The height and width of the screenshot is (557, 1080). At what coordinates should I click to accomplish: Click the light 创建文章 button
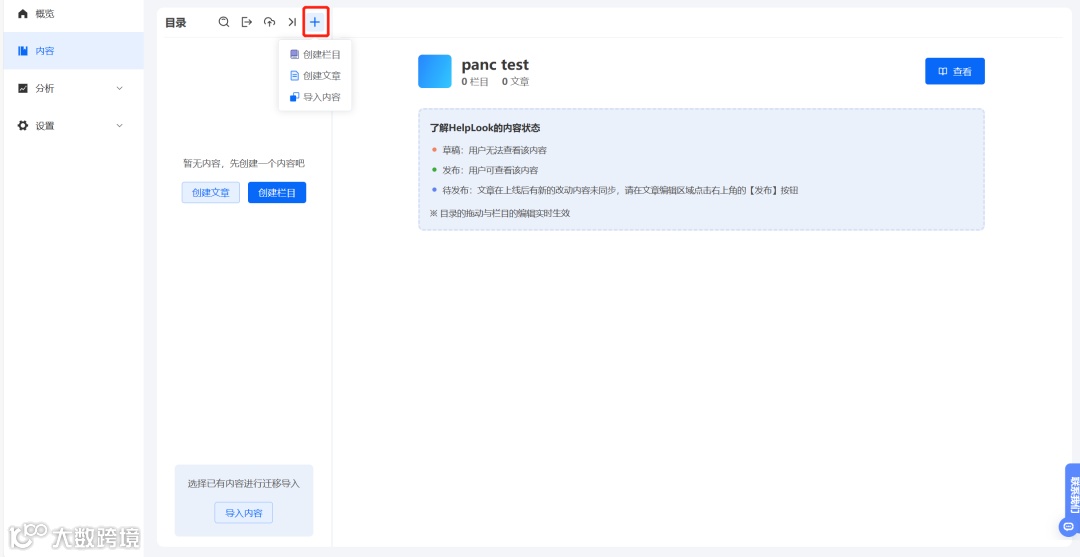[x=211, y=193]
